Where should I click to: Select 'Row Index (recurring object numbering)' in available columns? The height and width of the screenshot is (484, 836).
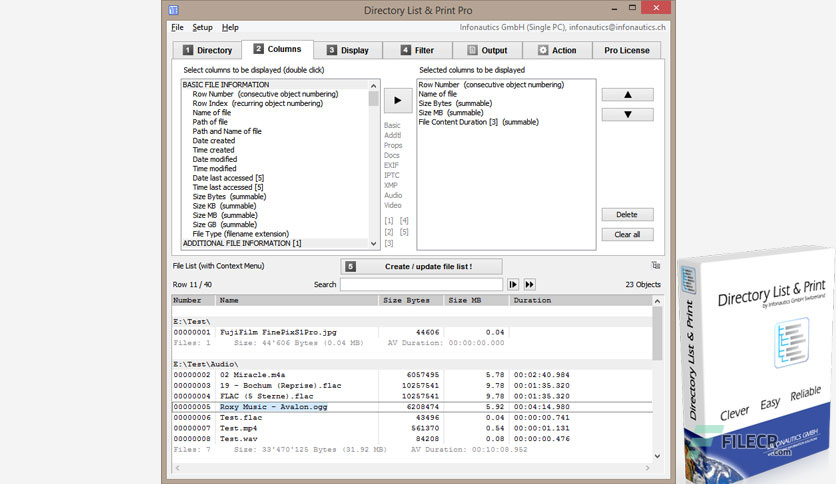258,103
